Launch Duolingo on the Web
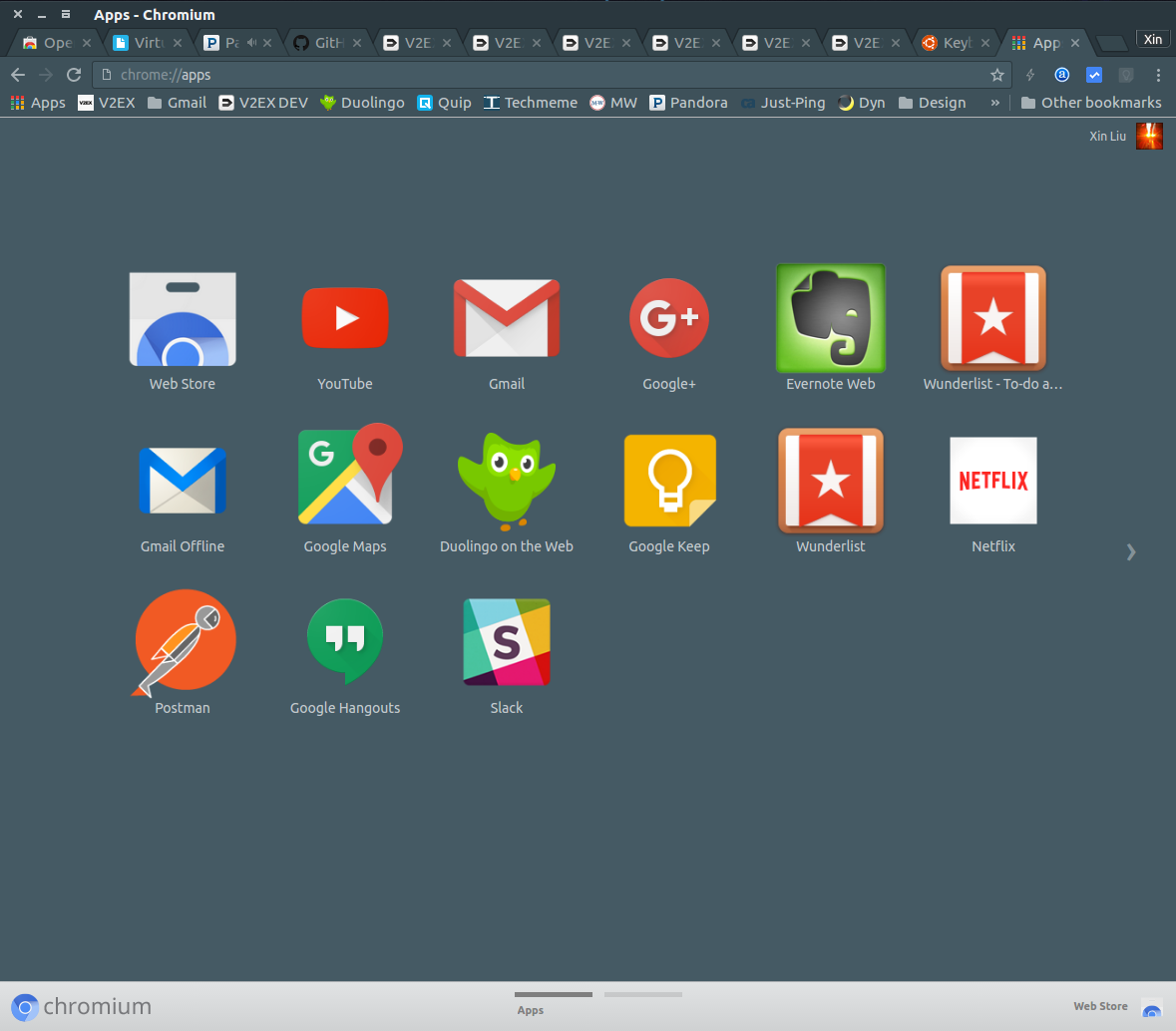The image size is (1176, 1031). [x=507, y=481]
